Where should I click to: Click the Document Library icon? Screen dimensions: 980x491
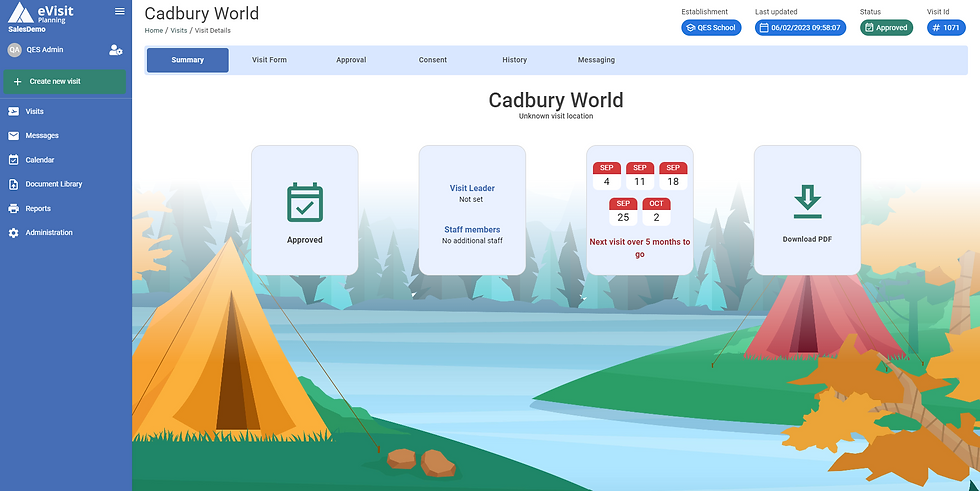pos(14,184)
